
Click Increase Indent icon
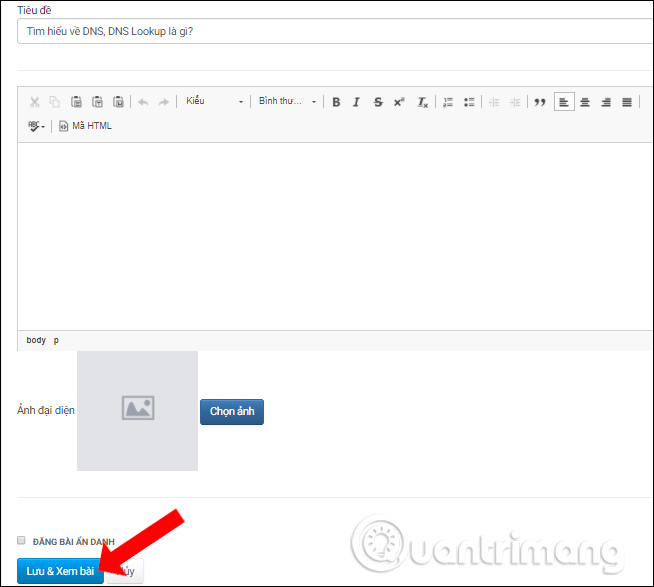pos(515,102)
